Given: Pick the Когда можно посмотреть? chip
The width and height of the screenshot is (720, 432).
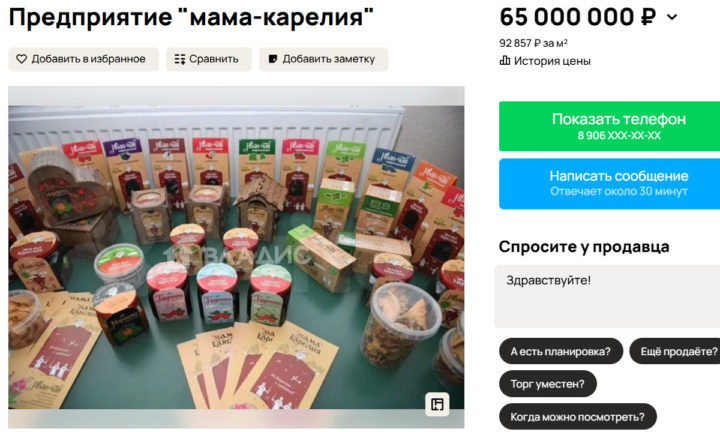Looking at the screenshot, I should point(578,417).
